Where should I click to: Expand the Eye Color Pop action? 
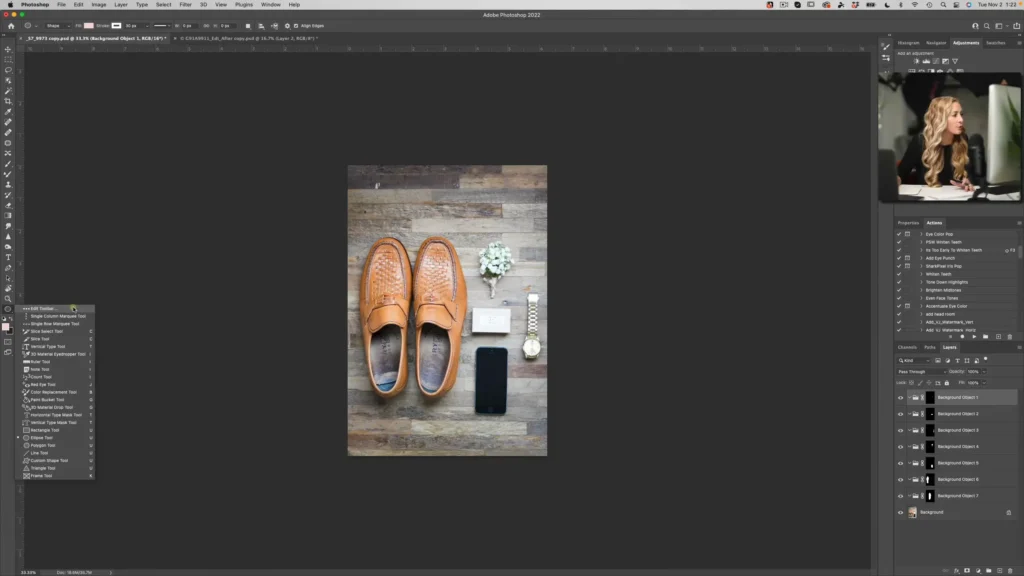(921, 234)
